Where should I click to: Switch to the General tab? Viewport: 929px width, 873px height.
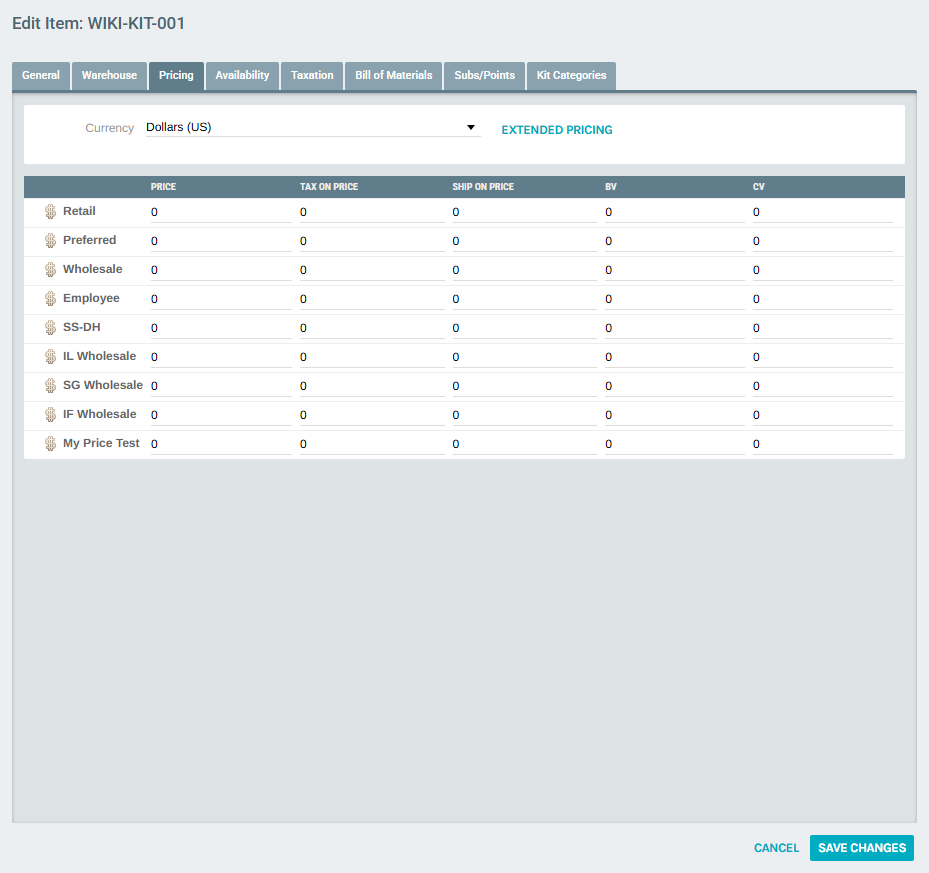point(41,76)
